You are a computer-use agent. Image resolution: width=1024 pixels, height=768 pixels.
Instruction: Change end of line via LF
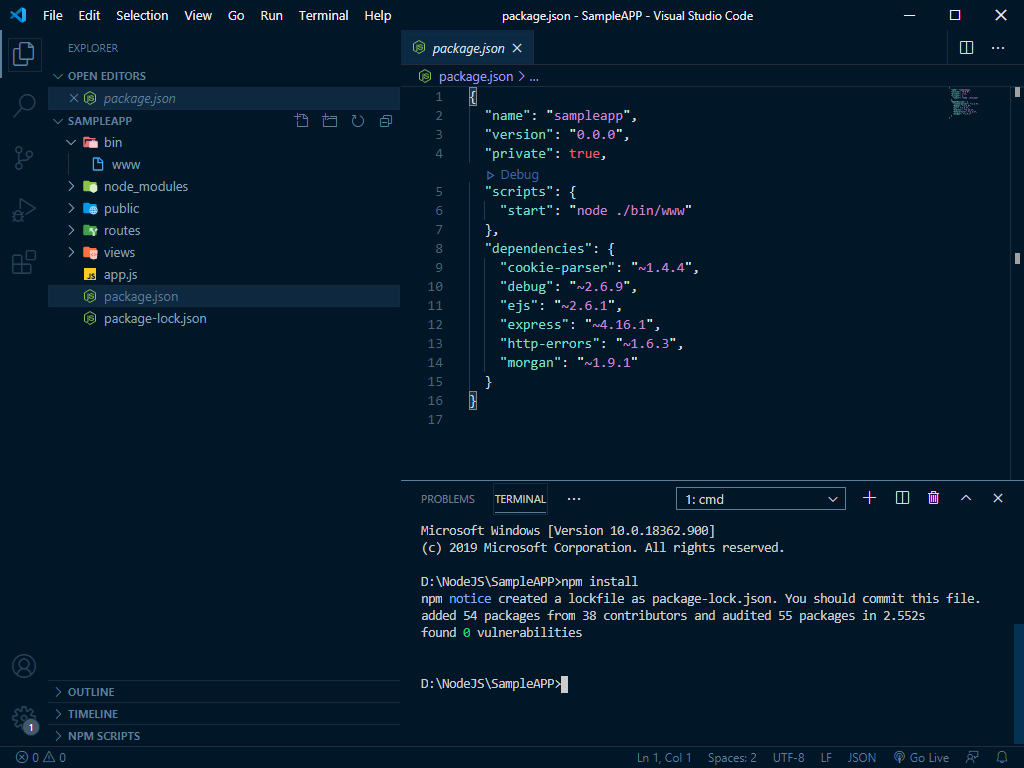[826, 758]
